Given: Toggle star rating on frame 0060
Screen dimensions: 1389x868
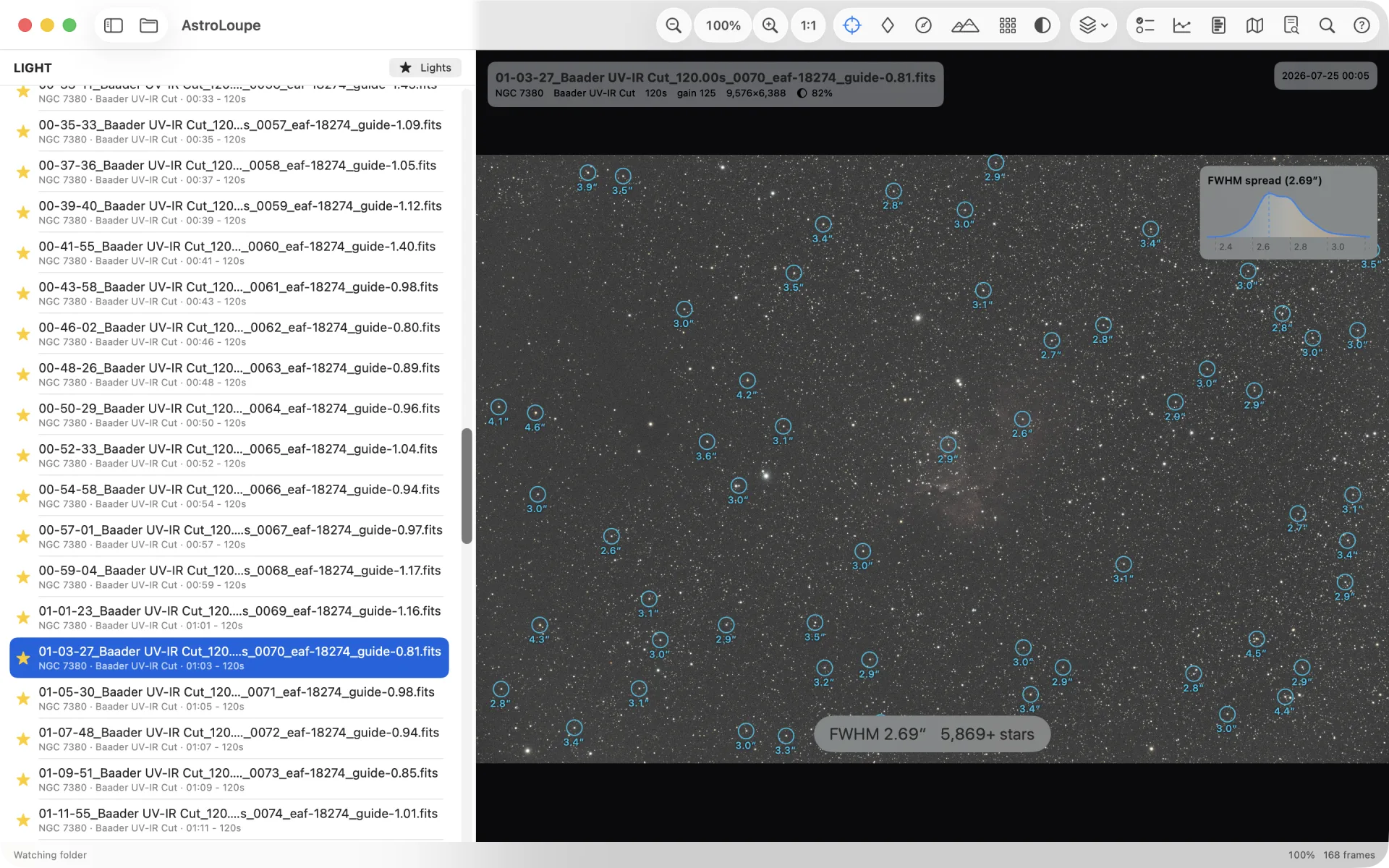Looking at the screenshot, I should pos(23,253).
